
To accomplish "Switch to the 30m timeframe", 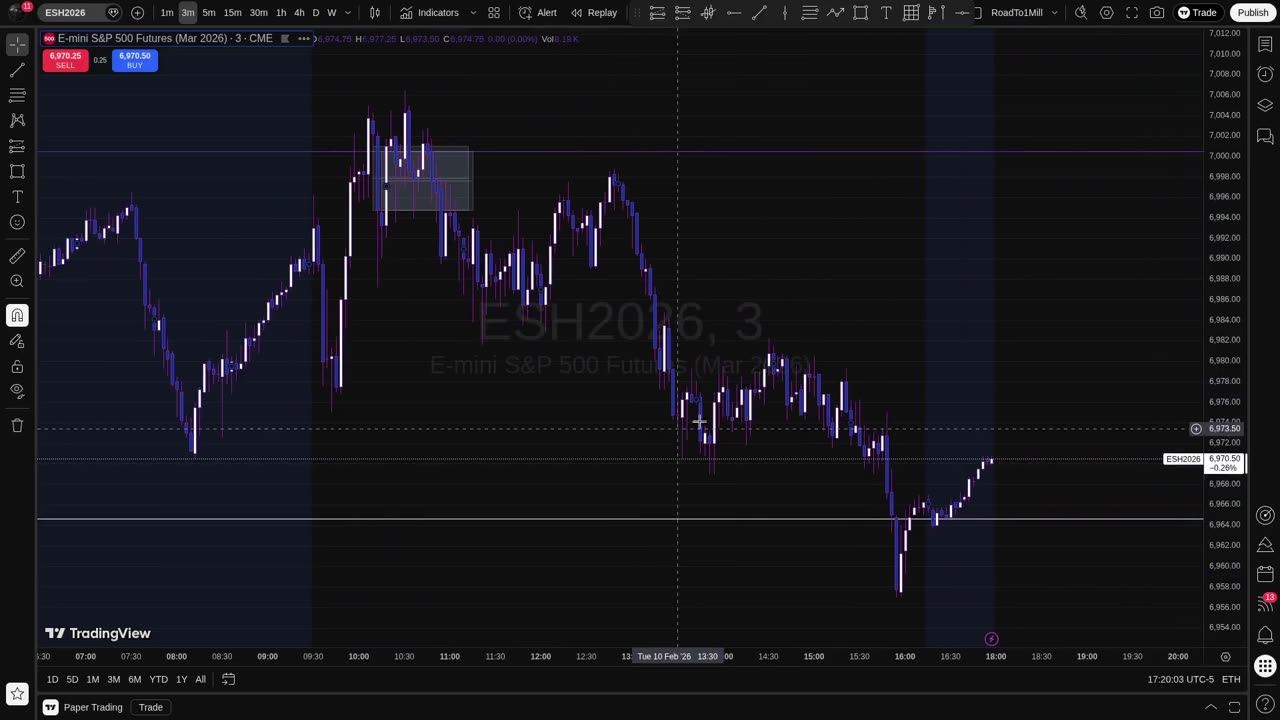I will tap(258, 13).
